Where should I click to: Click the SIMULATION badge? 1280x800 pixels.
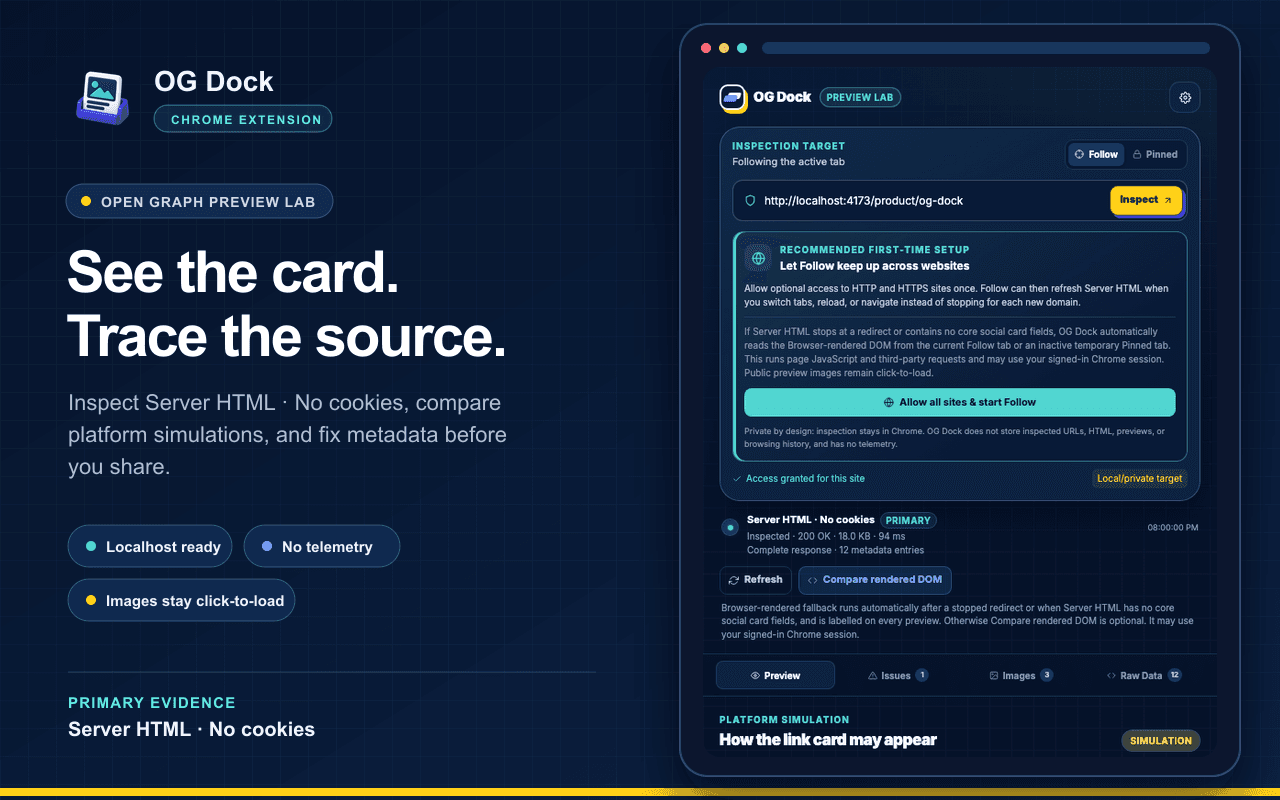coord(1161,741)
